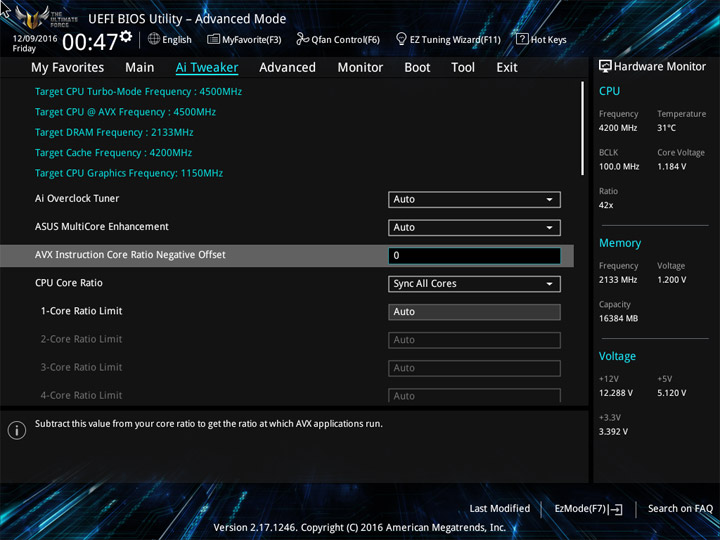Click the EZ Tuning Wizard lightbulb icon
Screen dimensions: 720x540
click(401, 39)
